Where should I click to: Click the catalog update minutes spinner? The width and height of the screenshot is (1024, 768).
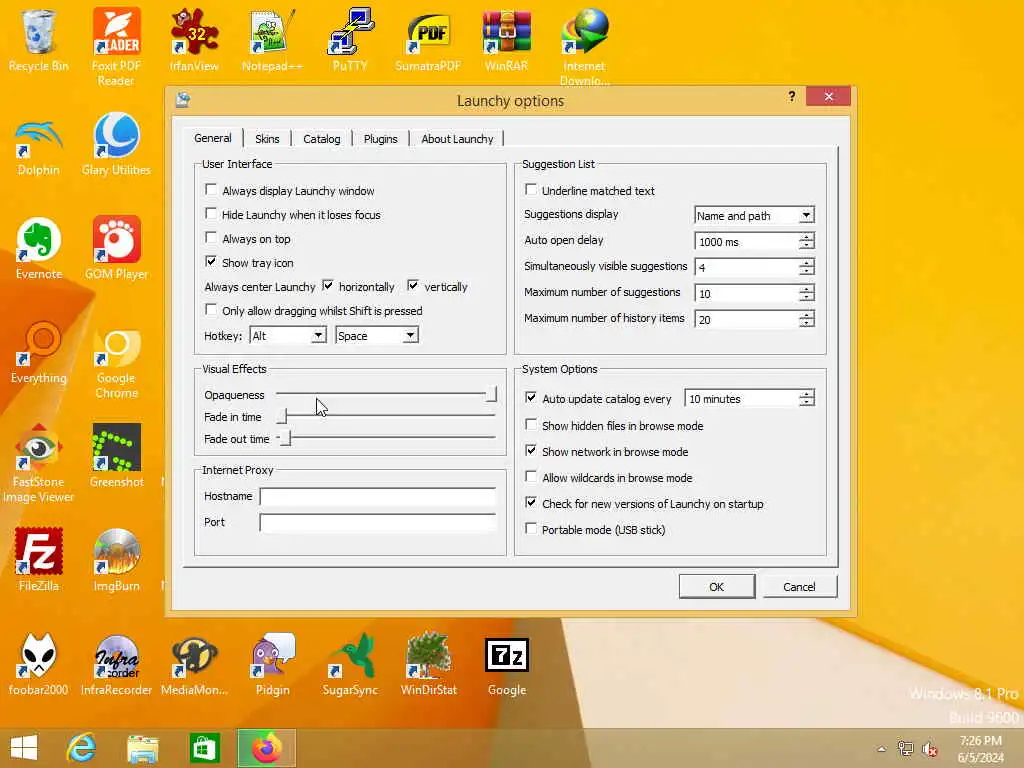coord(807,398)
